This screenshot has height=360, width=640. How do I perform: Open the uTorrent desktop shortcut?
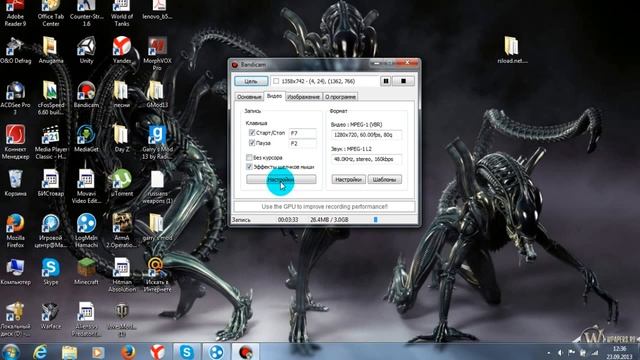click(122, 183)
